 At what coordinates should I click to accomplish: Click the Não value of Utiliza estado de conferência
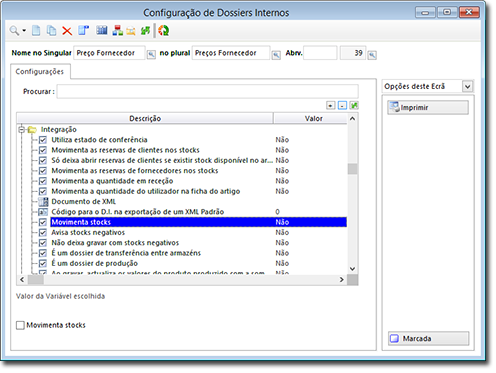[x=282, y=140]
